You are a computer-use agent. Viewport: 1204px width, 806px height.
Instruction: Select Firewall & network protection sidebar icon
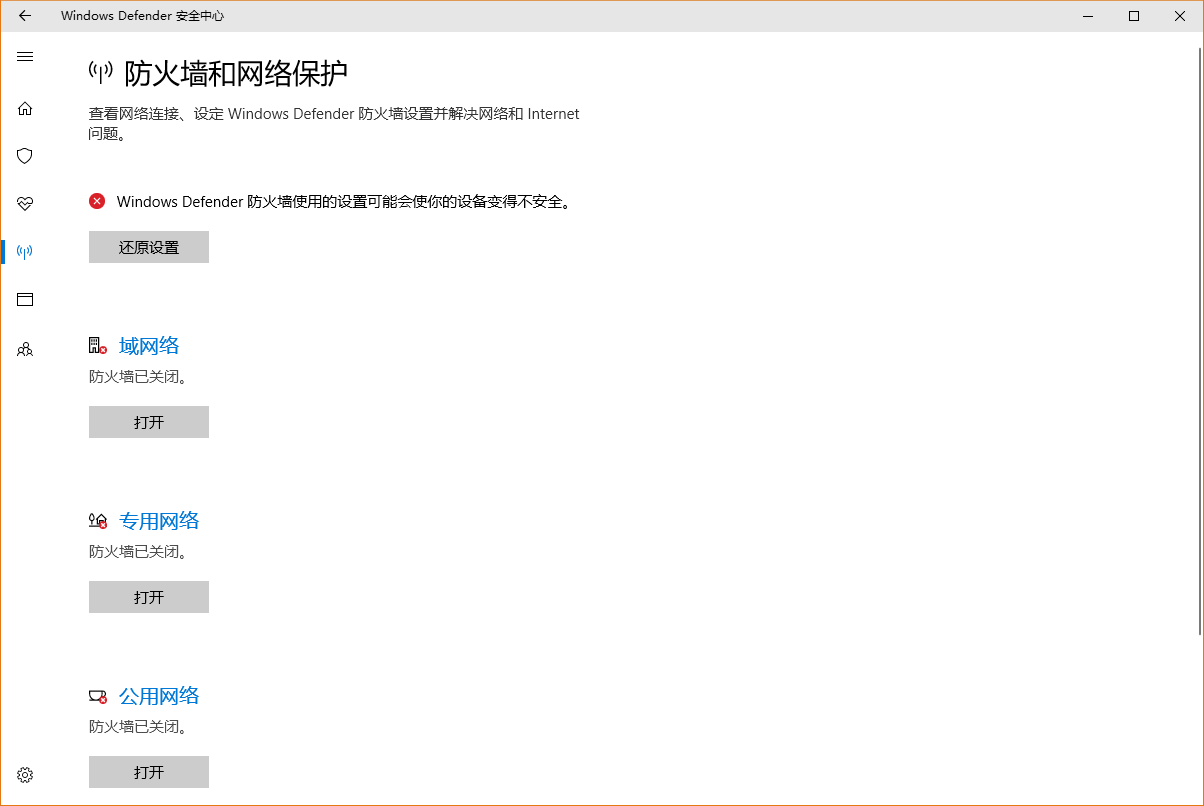click(25, 251)
